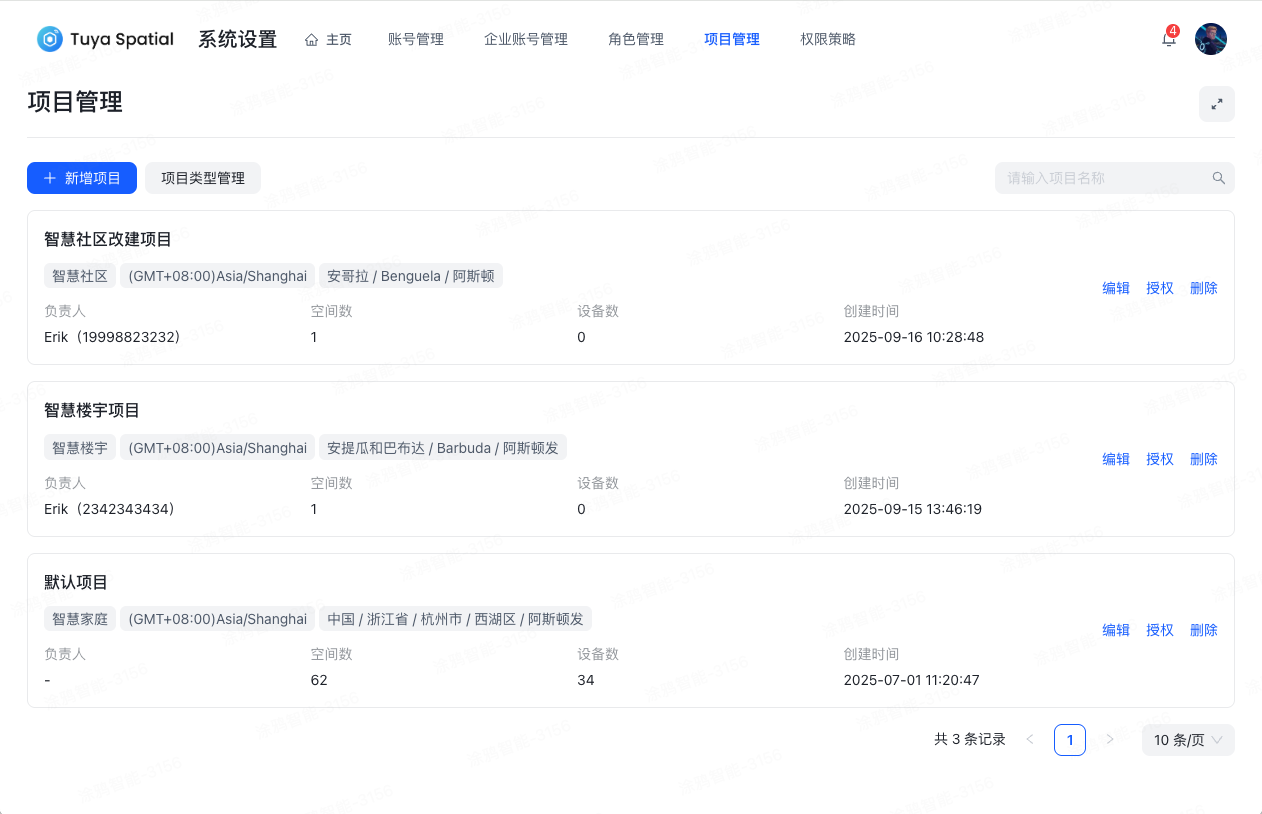Image resolution: width=1262 pixels, height=814 pixels.
Task: Click the 智慧楼宇 type tag
Action: [x=80, y=448]
